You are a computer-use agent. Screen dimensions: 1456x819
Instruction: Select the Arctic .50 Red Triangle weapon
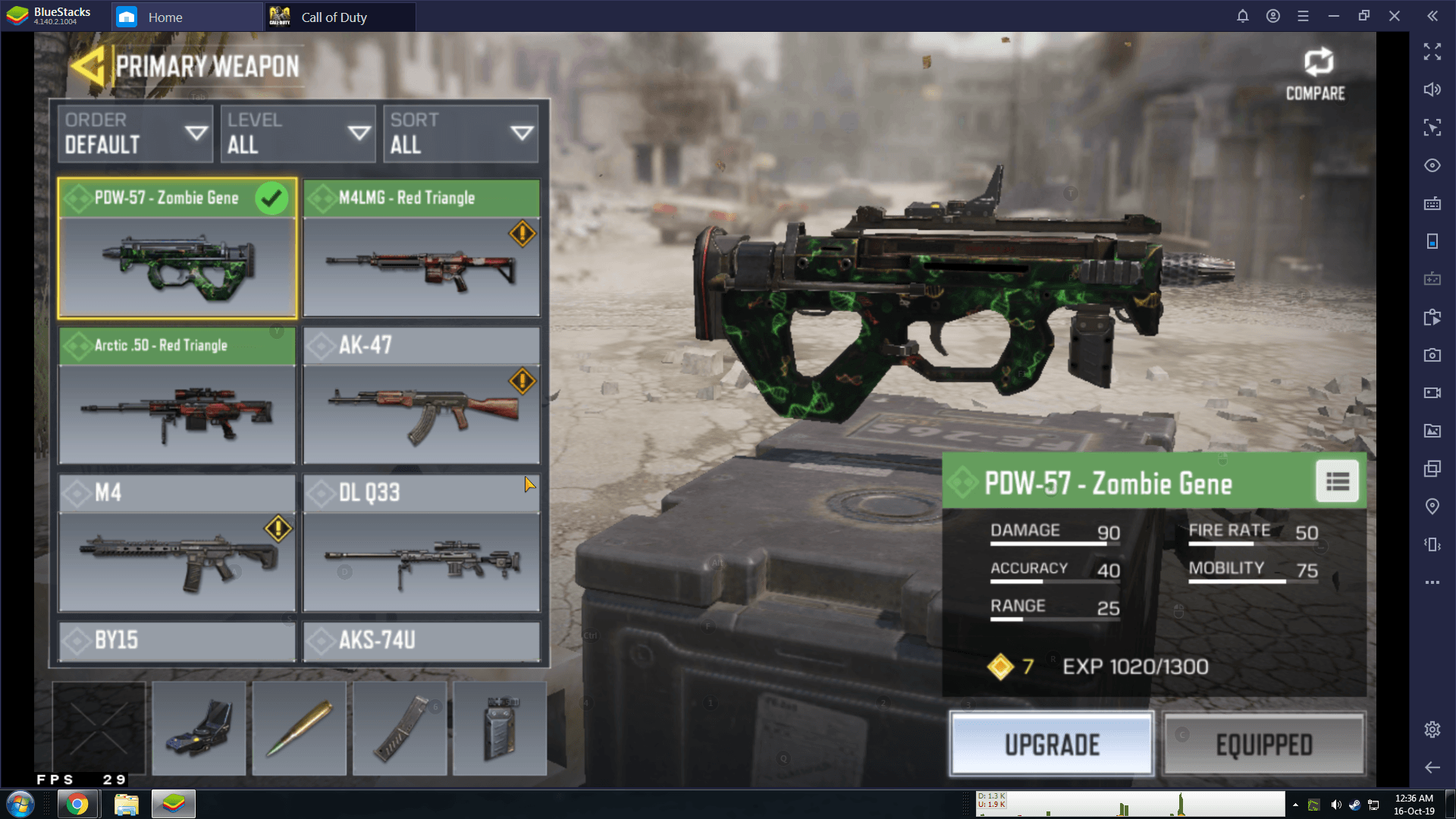point(178,394)
